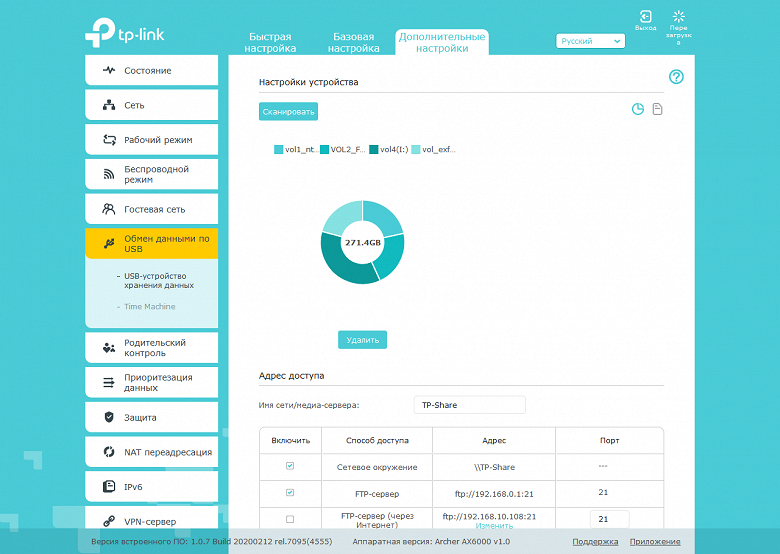Enable FTP-сервер (через Интернет) checkbox

(x=290, y=519)
